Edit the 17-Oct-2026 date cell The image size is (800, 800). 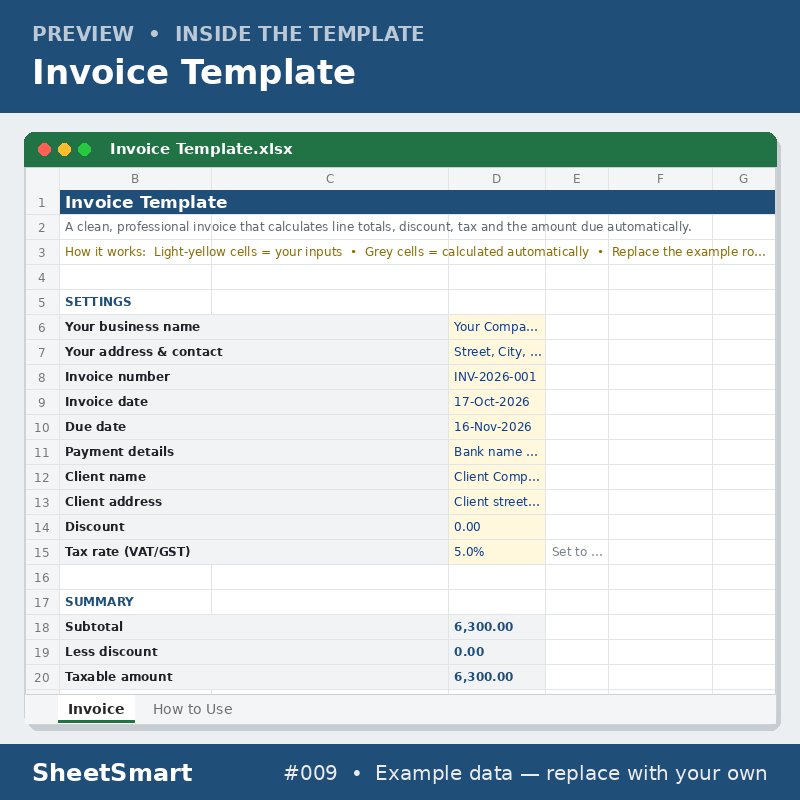click(x=497, y=402)
